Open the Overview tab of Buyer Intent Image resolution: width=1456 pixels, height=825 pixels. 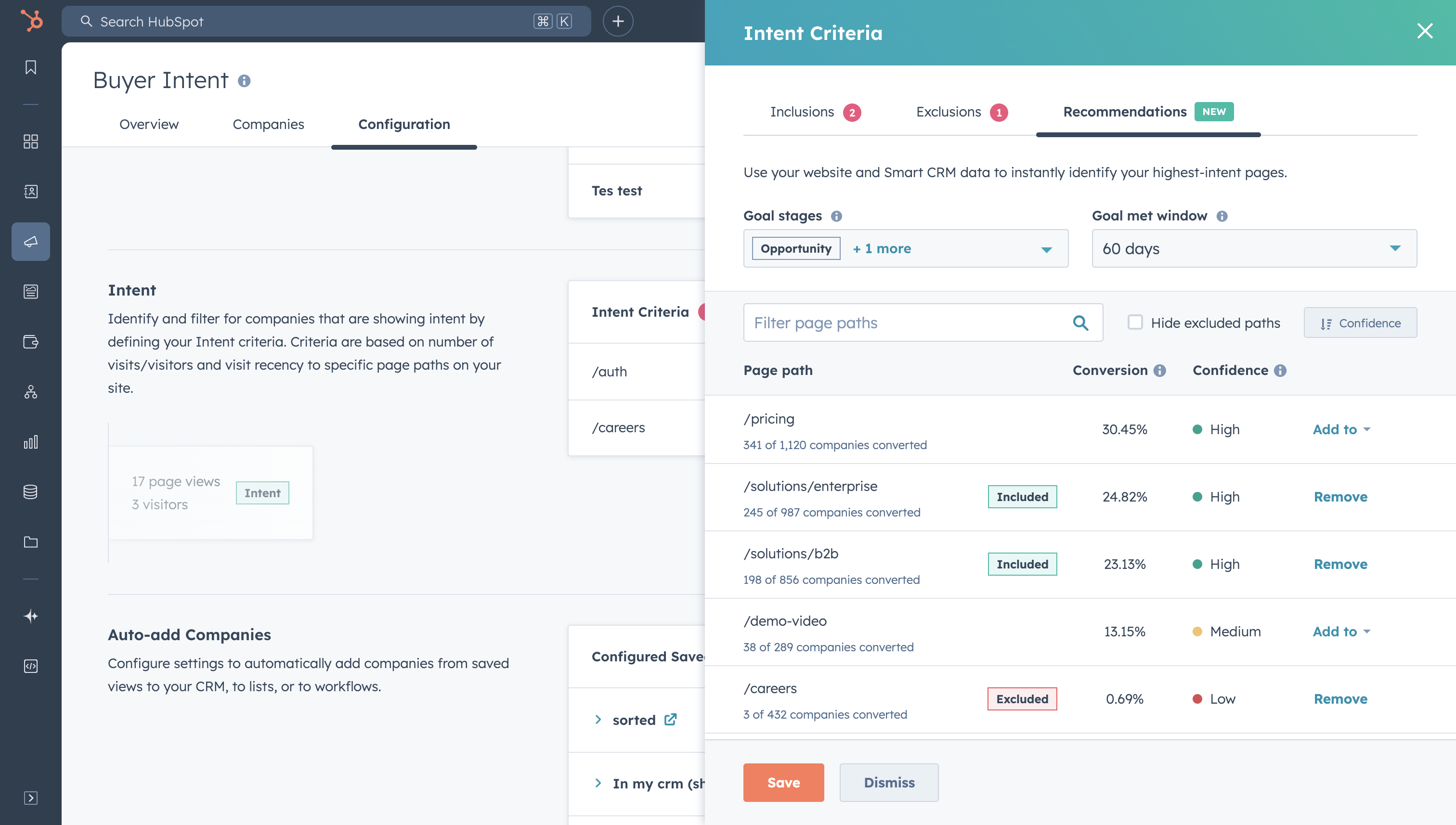[x=148, y=124]
